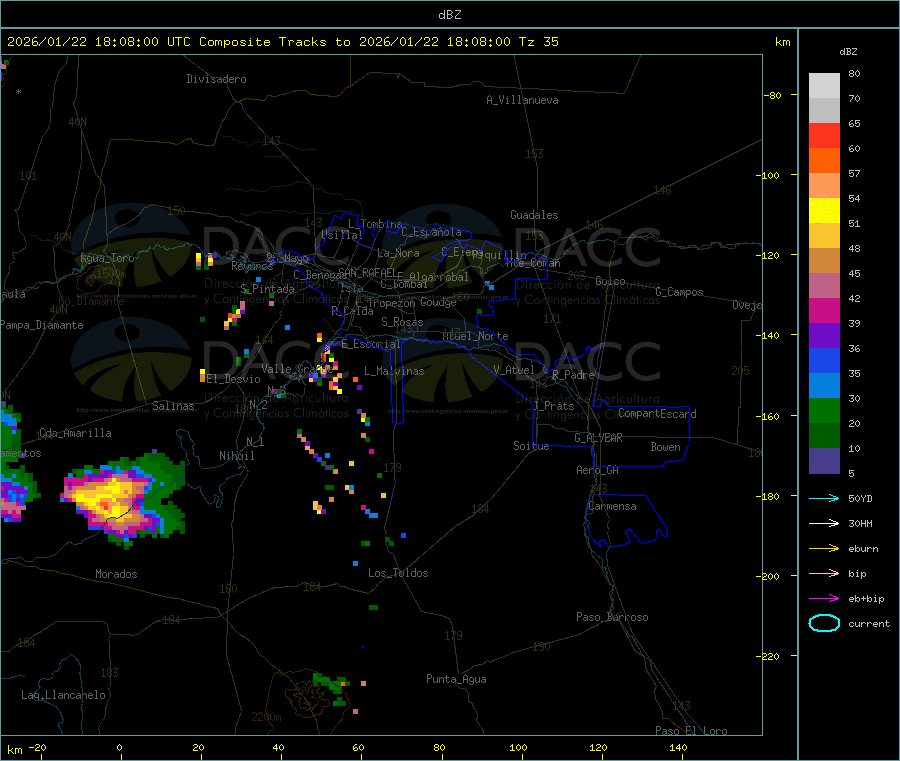
Task: Click the El_Desvio map label
Action: tap(234, 379)
